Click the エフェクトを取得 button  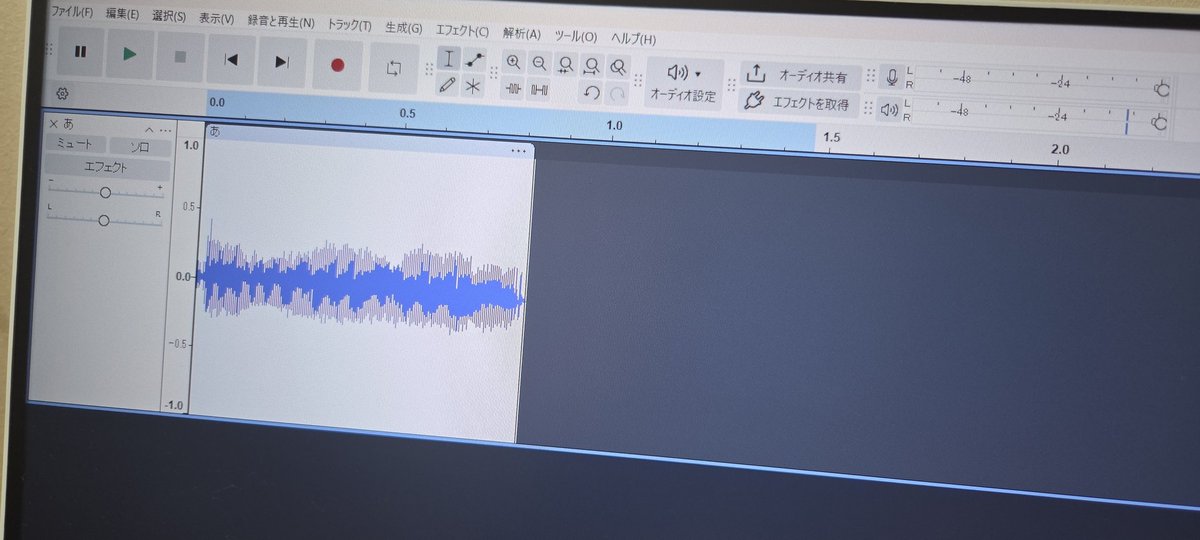click(796, 101)
